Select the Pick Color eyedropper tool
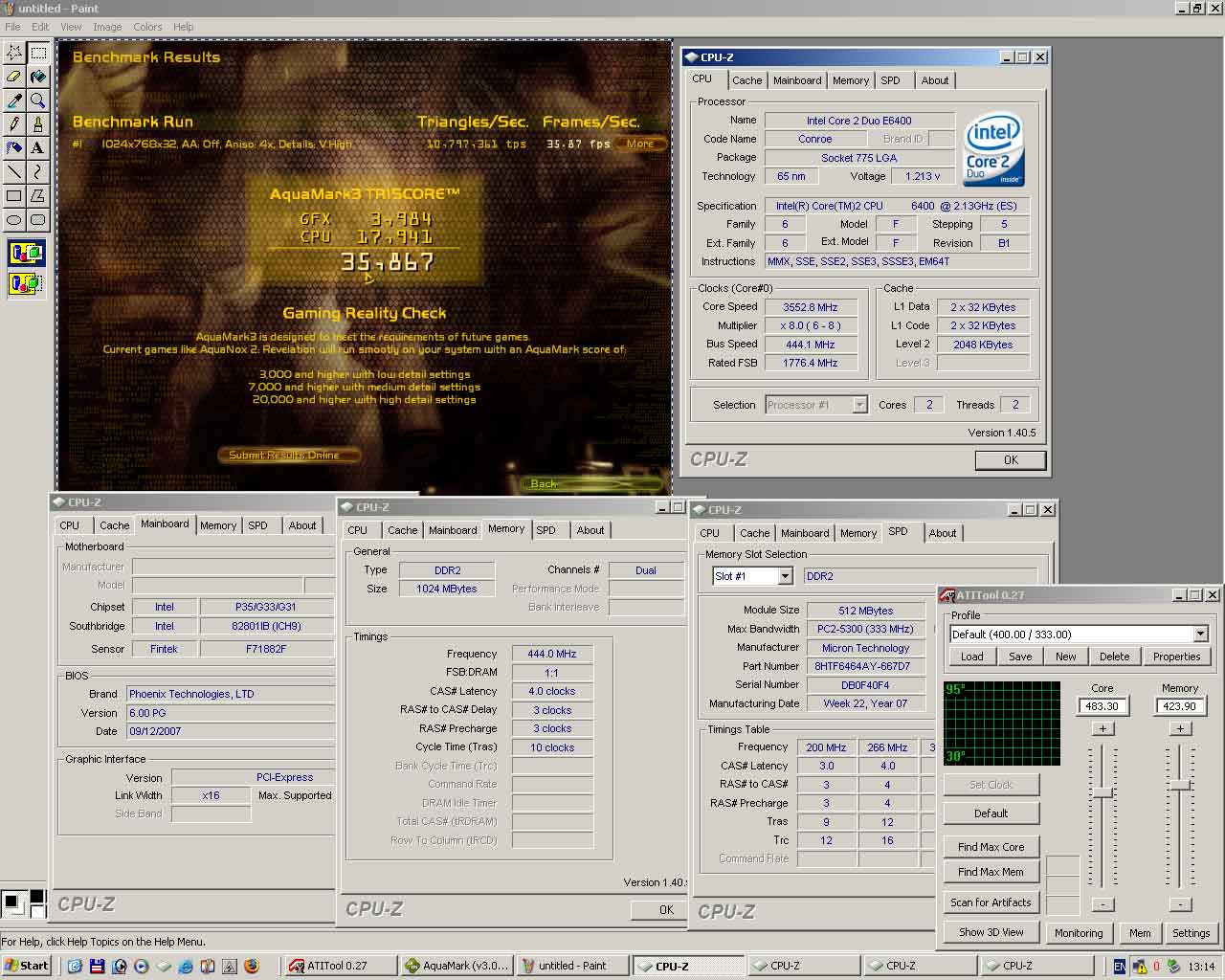1225x980 pixels. pos(14,100)
